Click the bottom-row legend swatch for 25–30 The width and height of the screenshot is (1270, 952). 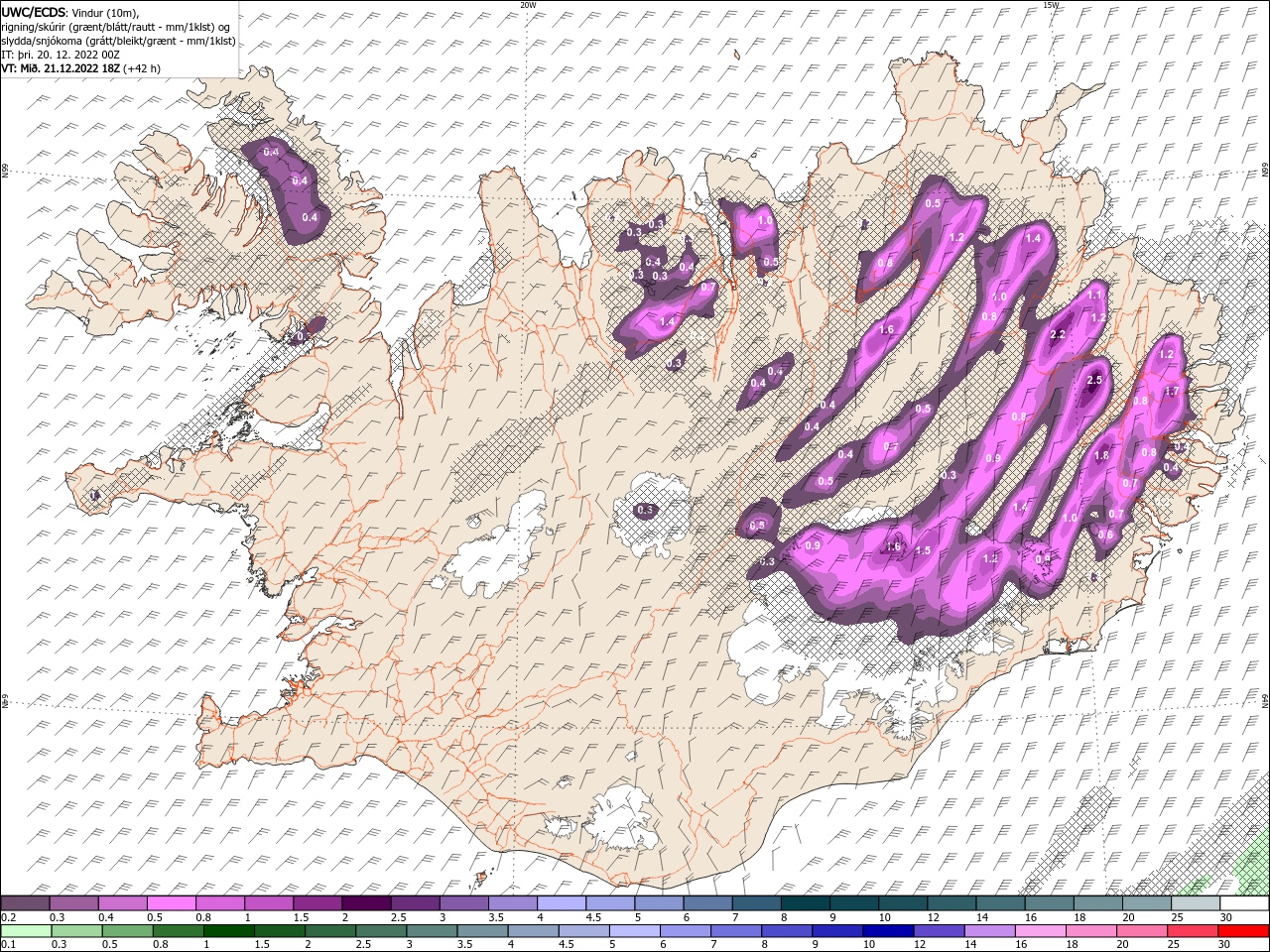pyautogui.click(x=1192, y=931)
